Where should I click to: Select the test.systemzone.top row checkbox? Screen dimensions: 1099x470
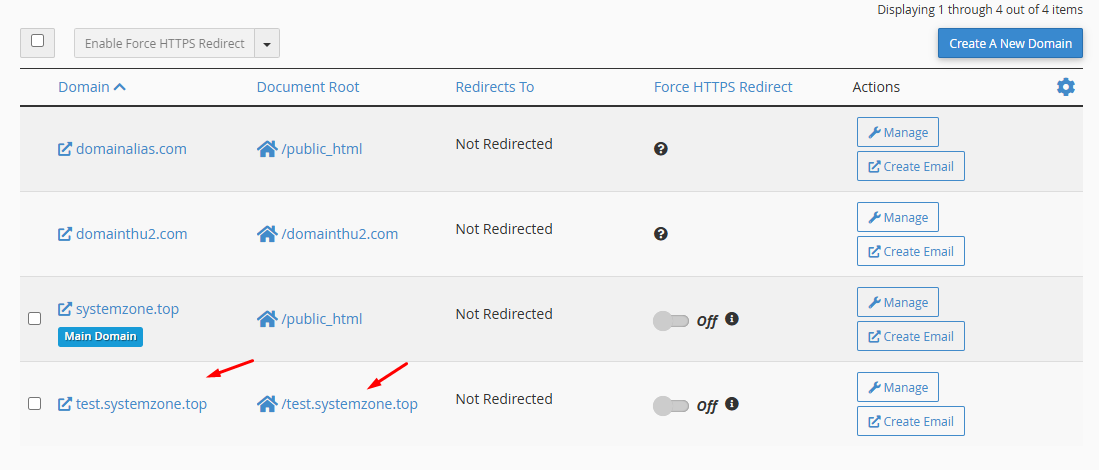(x=35, y=404)
